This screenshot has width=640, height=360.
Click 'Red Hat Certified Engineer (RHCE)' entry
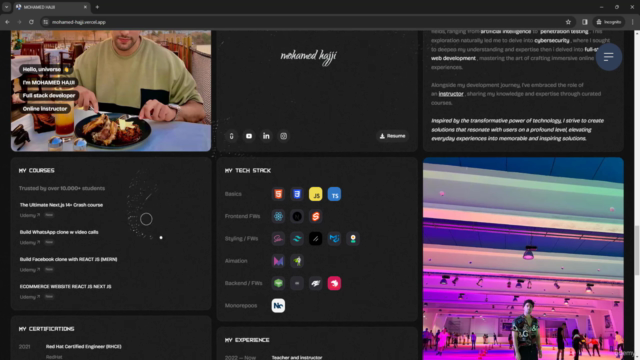point(84,347)
